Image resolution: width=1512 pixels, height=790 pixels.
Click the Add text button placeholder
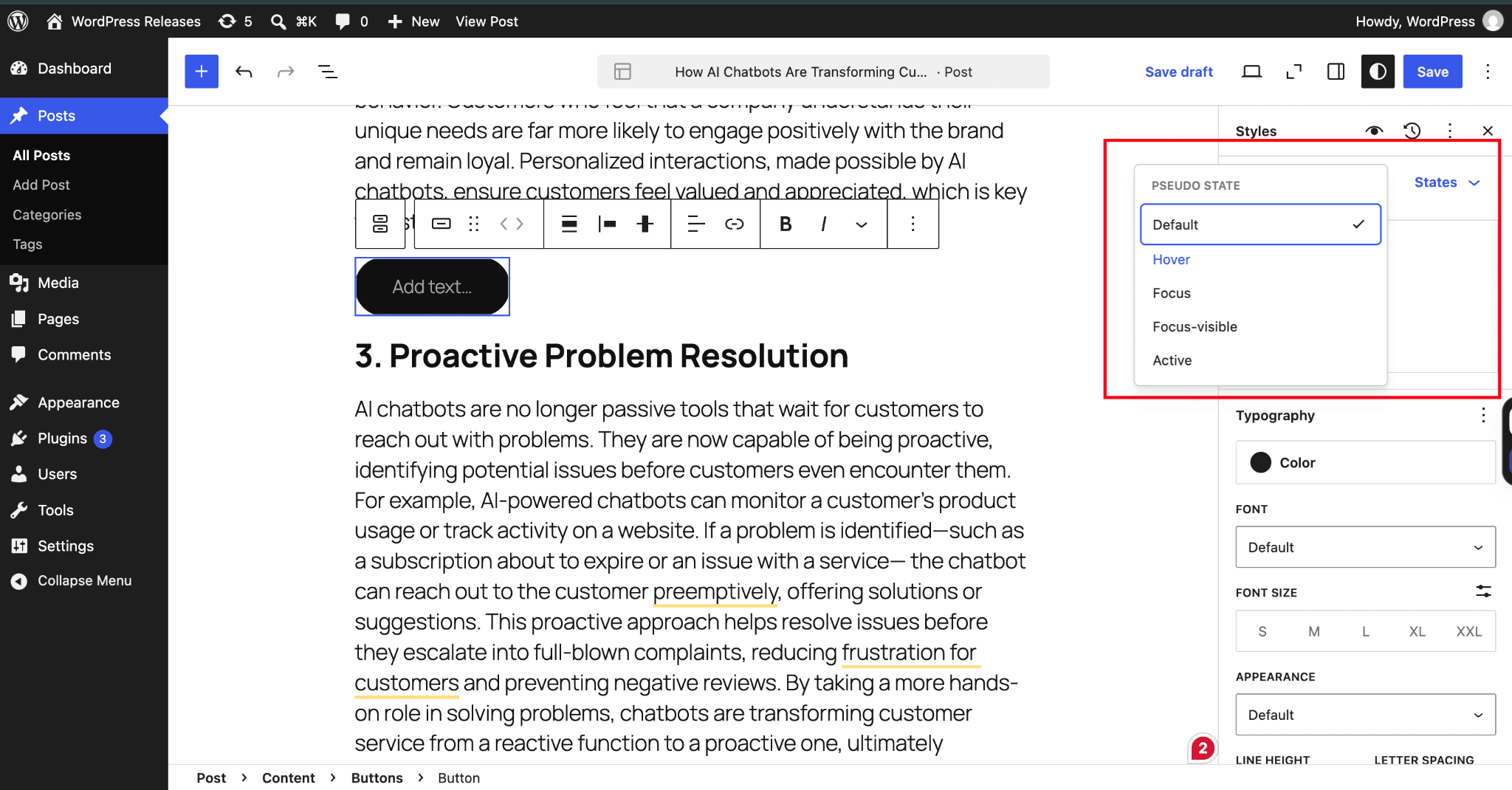tap(432, 286)
